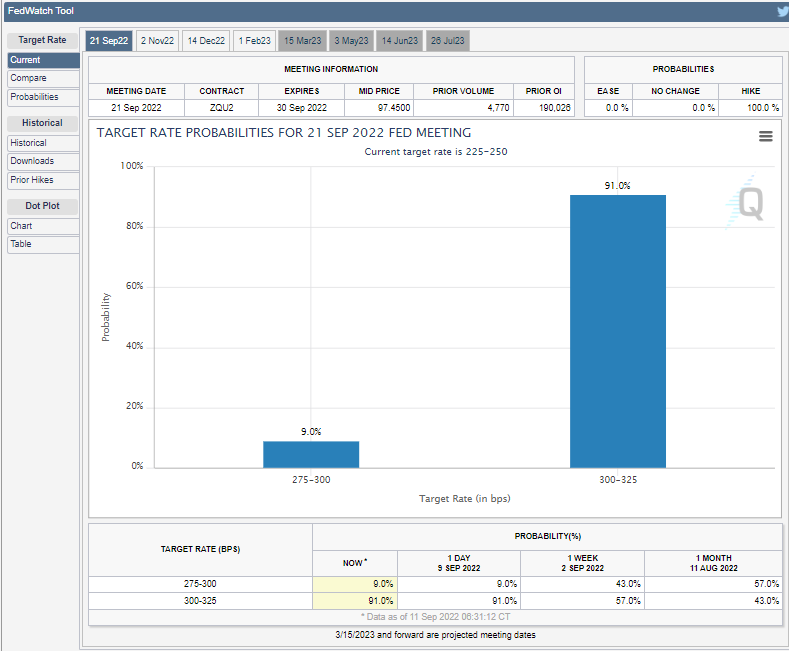This screenshot has height=651, width=789.
Task: Click the Historical section heading
Action: [x=42, y=123]
